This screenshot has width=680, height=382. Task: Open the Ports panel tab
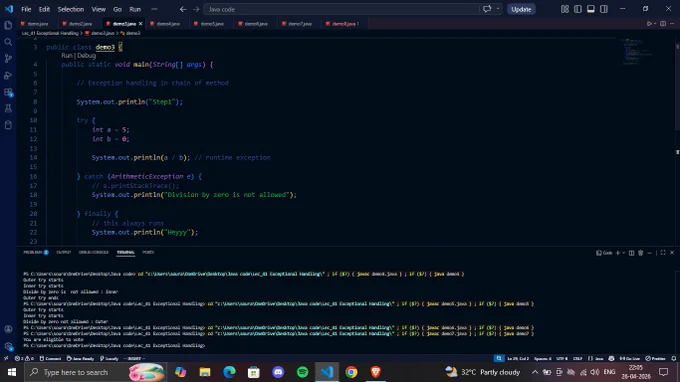tap(148, 252)
